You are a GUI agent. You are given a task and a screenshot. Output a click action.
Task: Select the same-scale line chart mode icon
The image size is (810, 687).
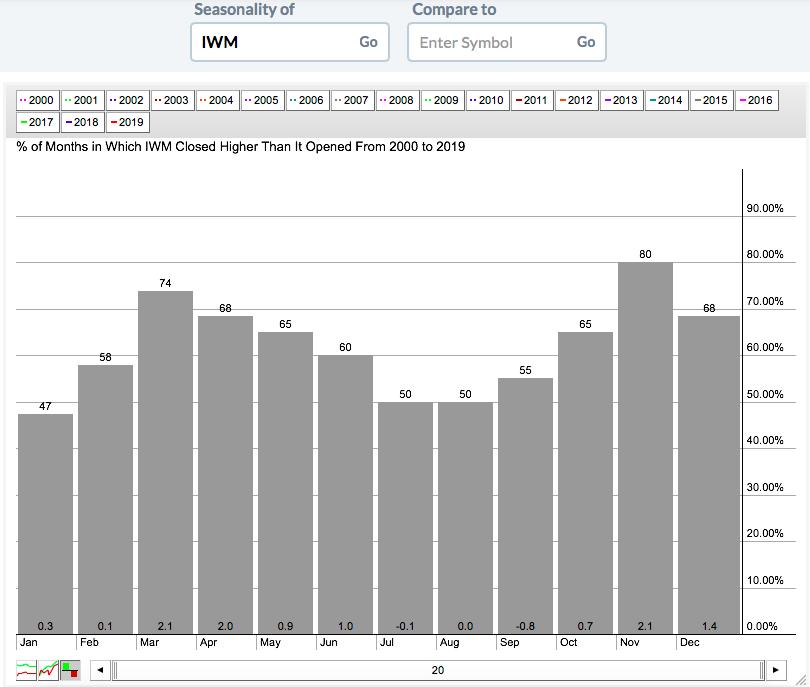click(x=49, y=670)
